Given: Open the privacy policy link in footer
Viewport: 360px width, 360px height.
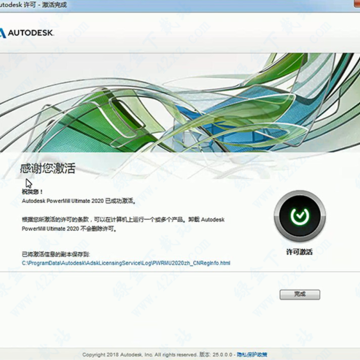Looking at the screenshot, I should click(252, 355).
